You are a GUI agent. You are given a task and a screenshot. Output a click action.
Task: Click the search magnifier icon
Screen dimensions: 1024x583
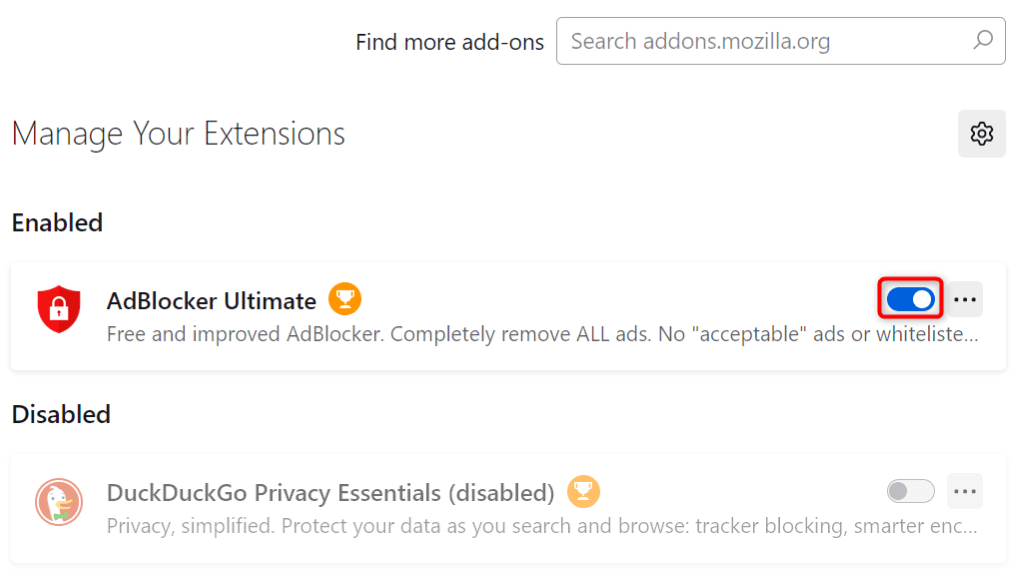pos(983,41)
